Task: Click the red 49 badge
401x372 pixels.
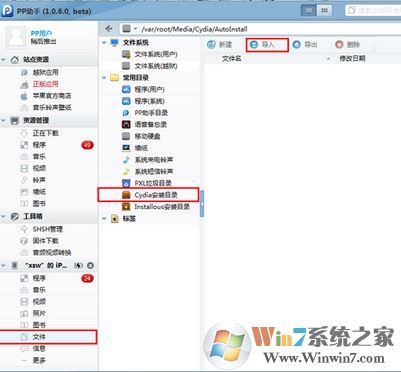Action: click(87, 145)
